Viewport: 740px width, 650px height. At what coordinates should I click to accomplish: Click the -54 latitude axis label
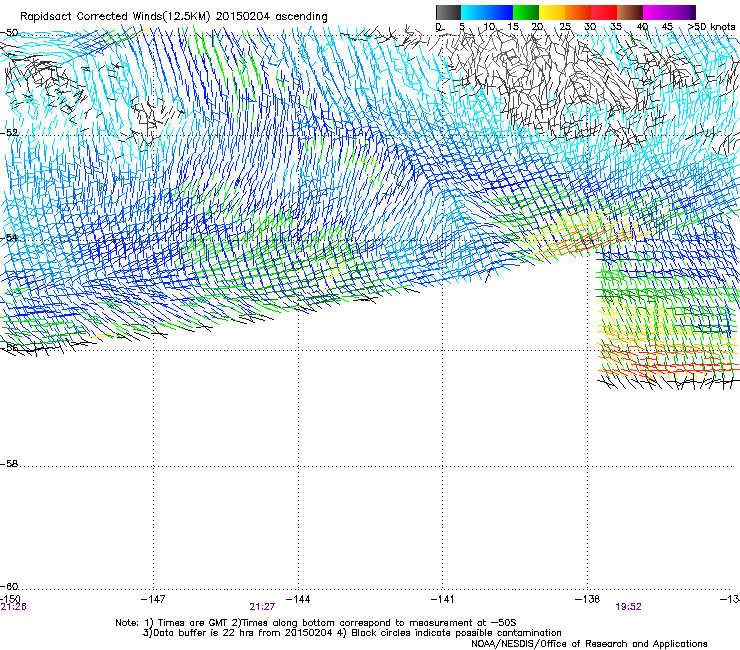(x=9, y=237)
